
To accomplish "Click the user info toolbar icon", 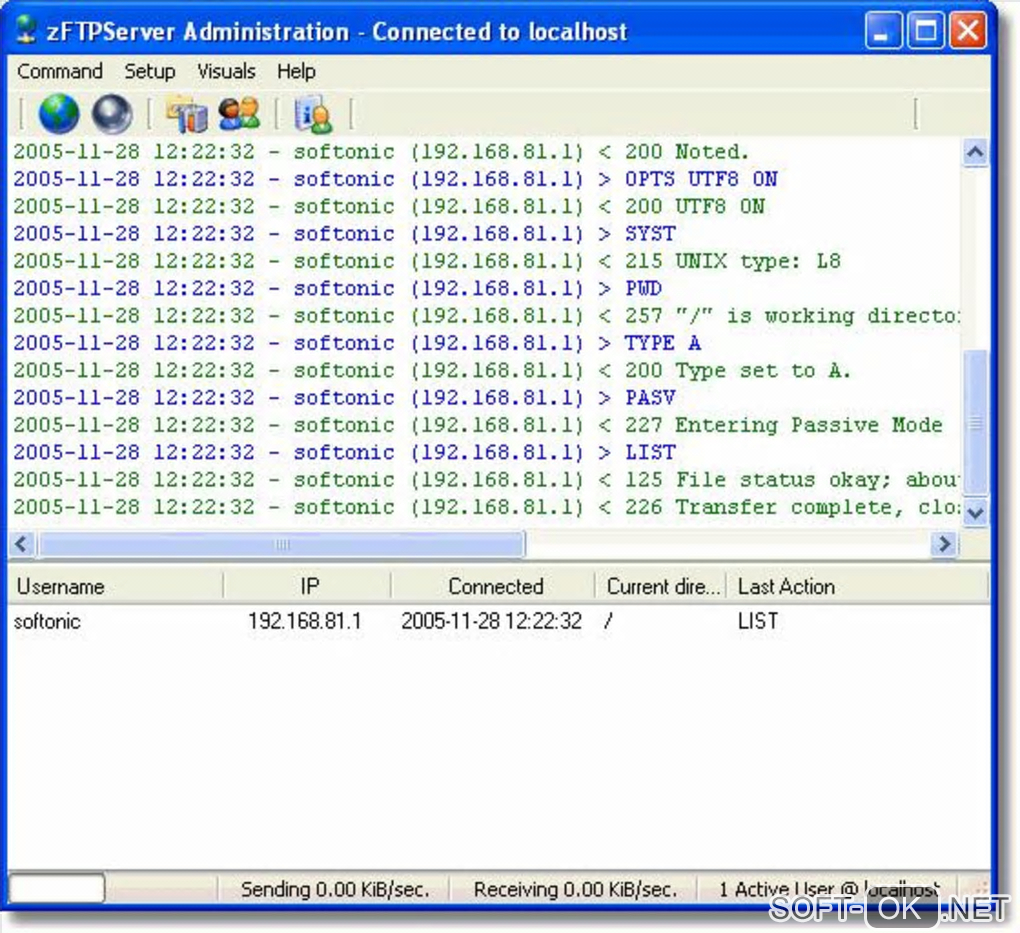I will pos(313,115).
